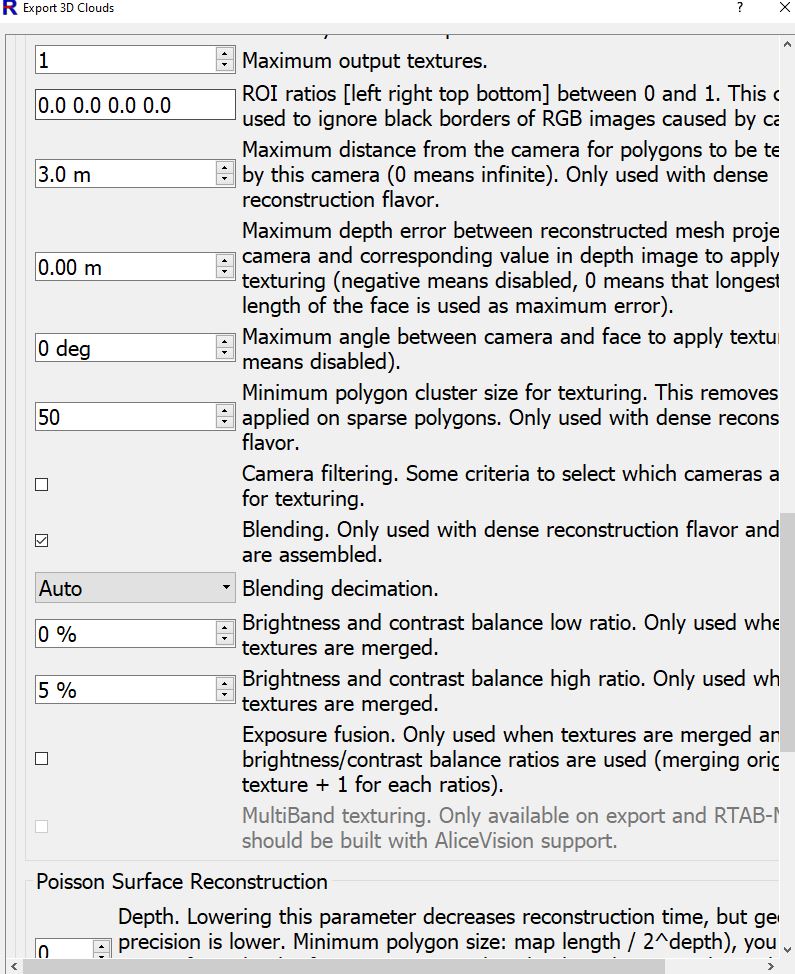795x974 pixels.
Task: Open the Blending decimation Auto dropdown
Action: click(x=134, y=588)
